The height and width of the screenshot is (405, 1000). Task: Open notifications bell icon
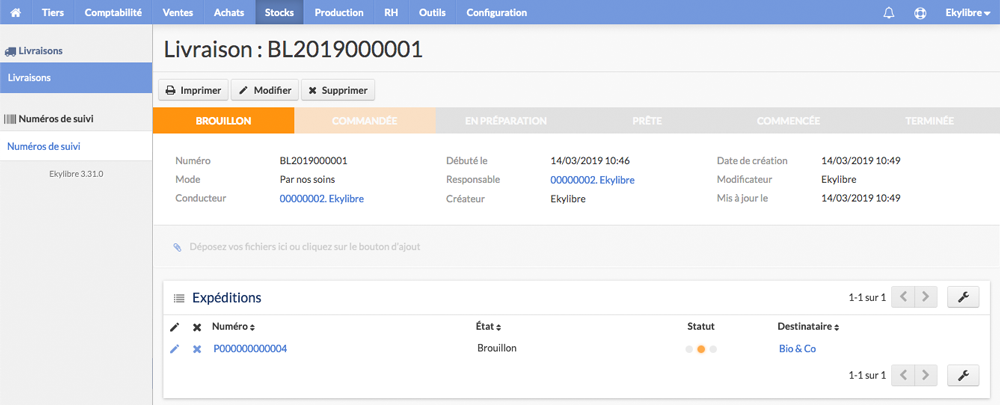pyautogui.click(x=888, y=12)
